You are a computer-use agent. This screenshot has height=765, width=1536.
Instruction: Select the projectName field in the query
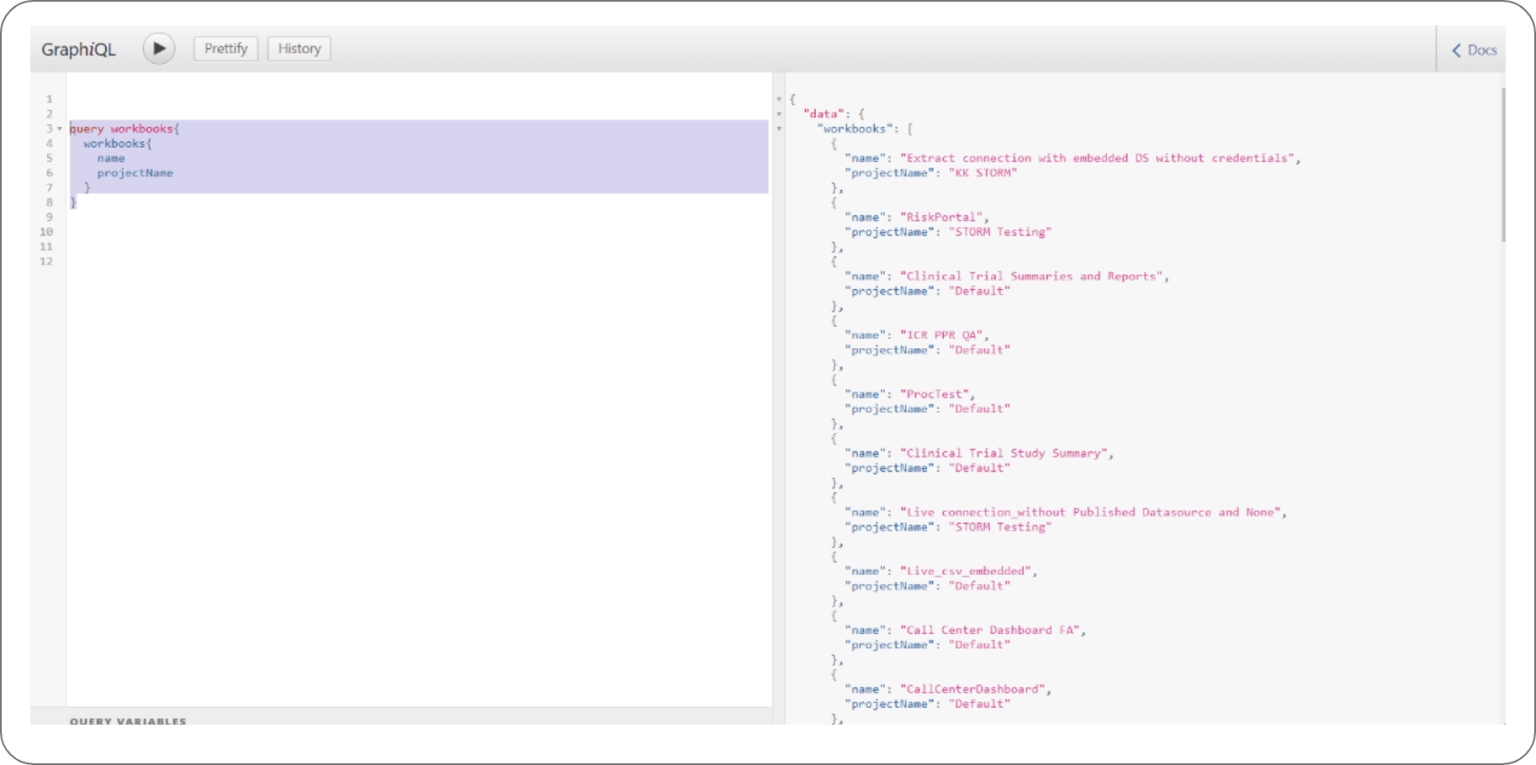[x=136, y=172]
